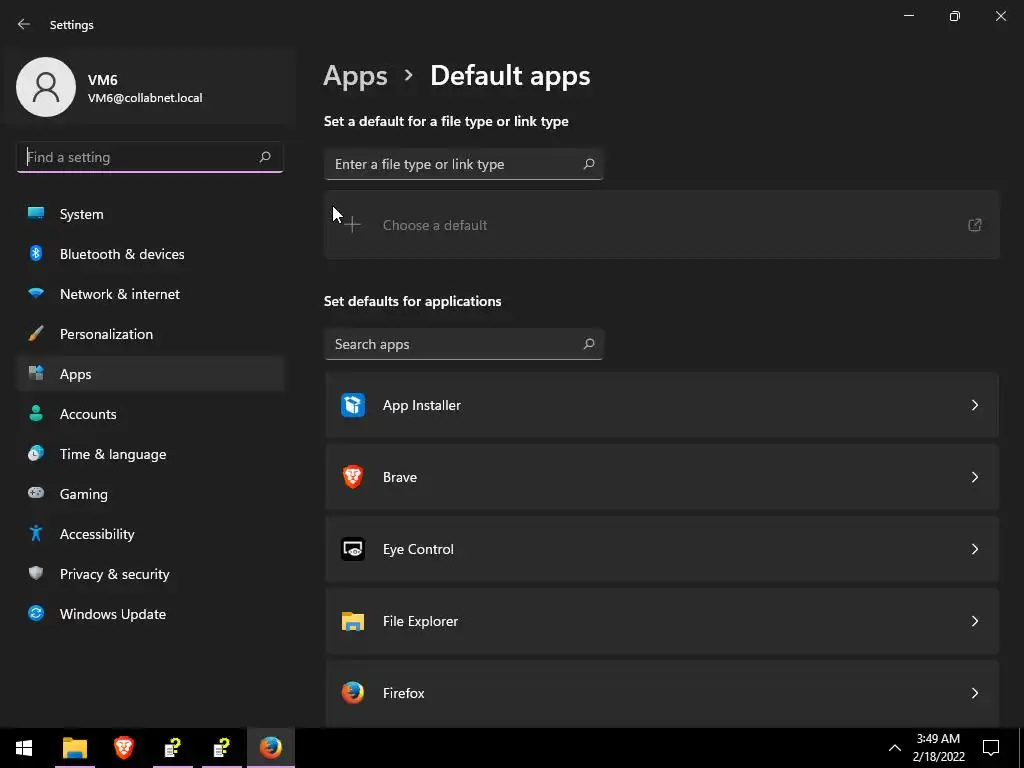This screenshot has height=768, width=1024.
Task: Focus the Find a setting search box
Action: coord(150,157)
